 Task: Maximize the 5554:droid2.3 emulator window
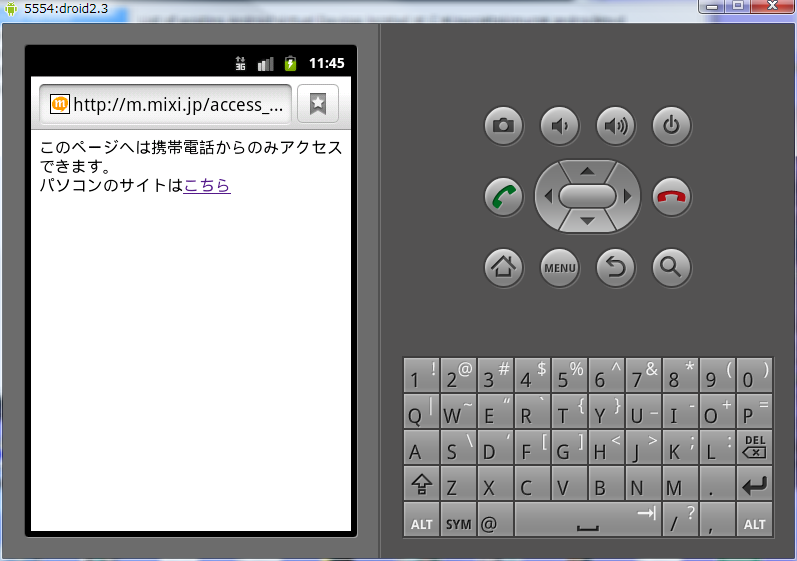point(738,7)
